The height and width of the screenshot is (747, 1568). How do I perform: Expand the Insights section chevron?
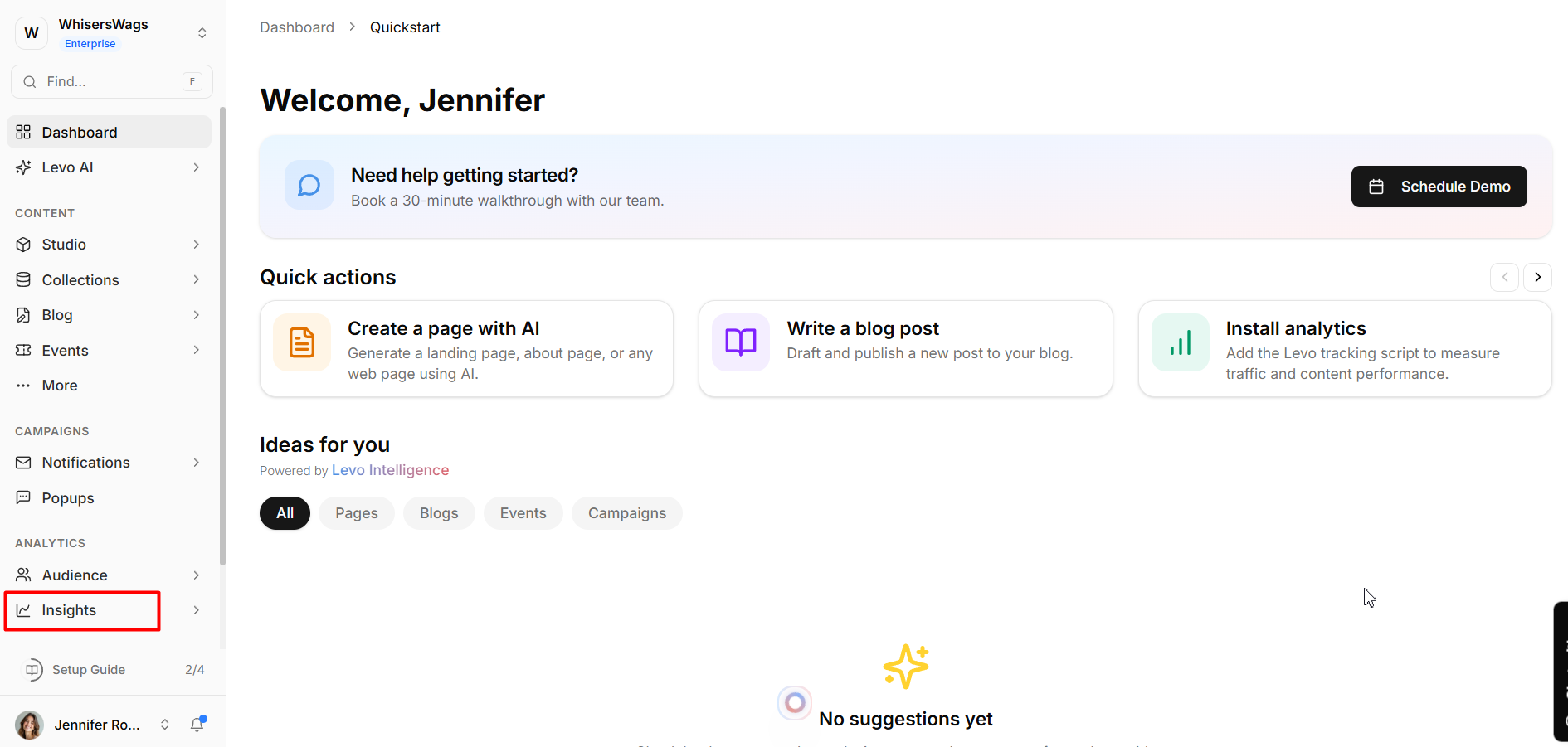tap(197, 610)
